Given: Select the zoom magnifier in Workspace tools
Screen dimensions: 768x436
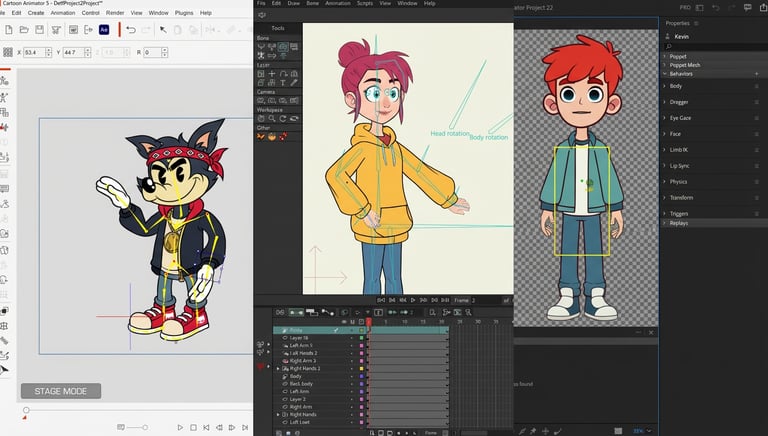Looking at the screenshot, I should 271,118.
